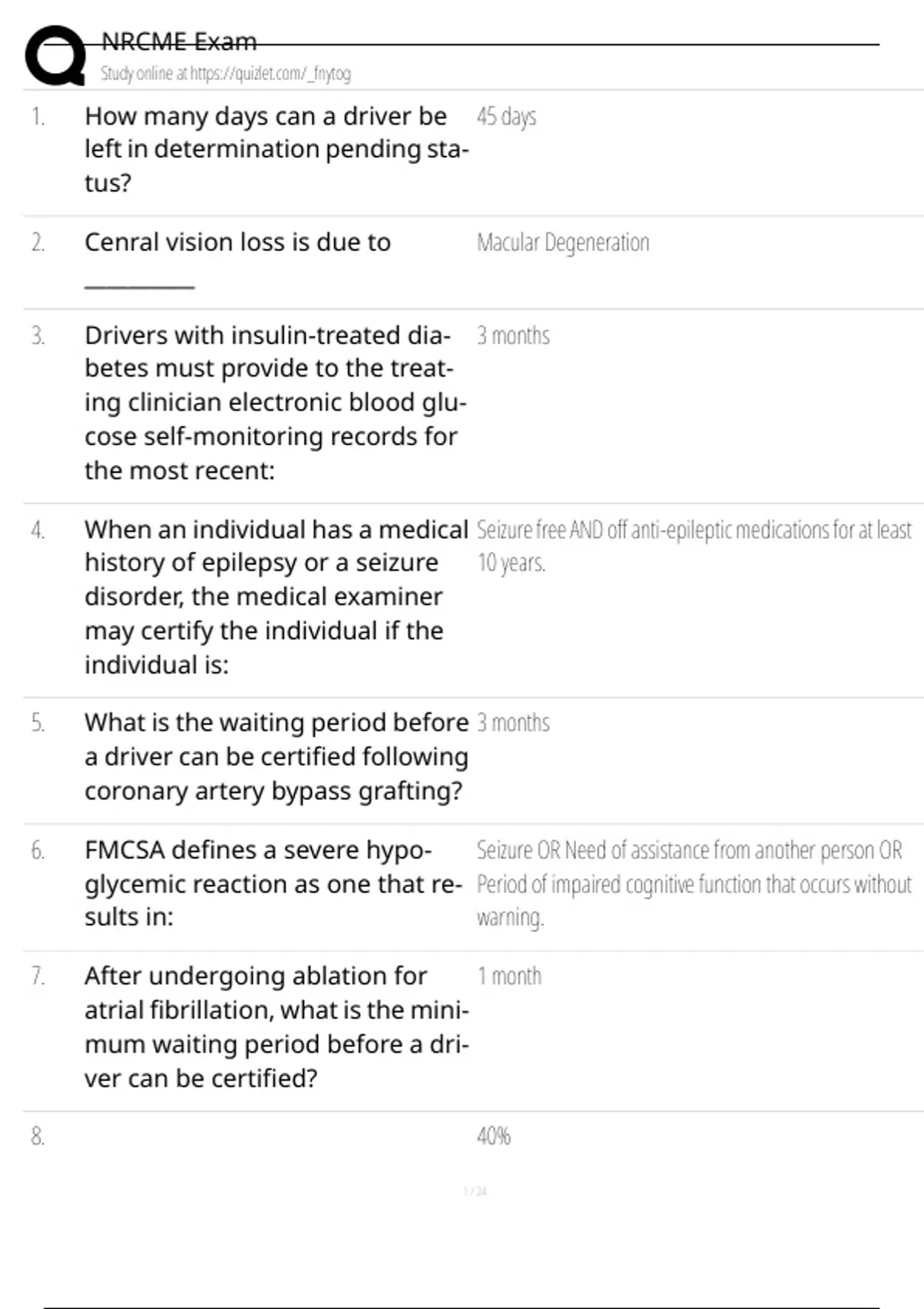Select the seizure free 10 years answer
The height and width of the screenshot is (1309, 924).
693,546
